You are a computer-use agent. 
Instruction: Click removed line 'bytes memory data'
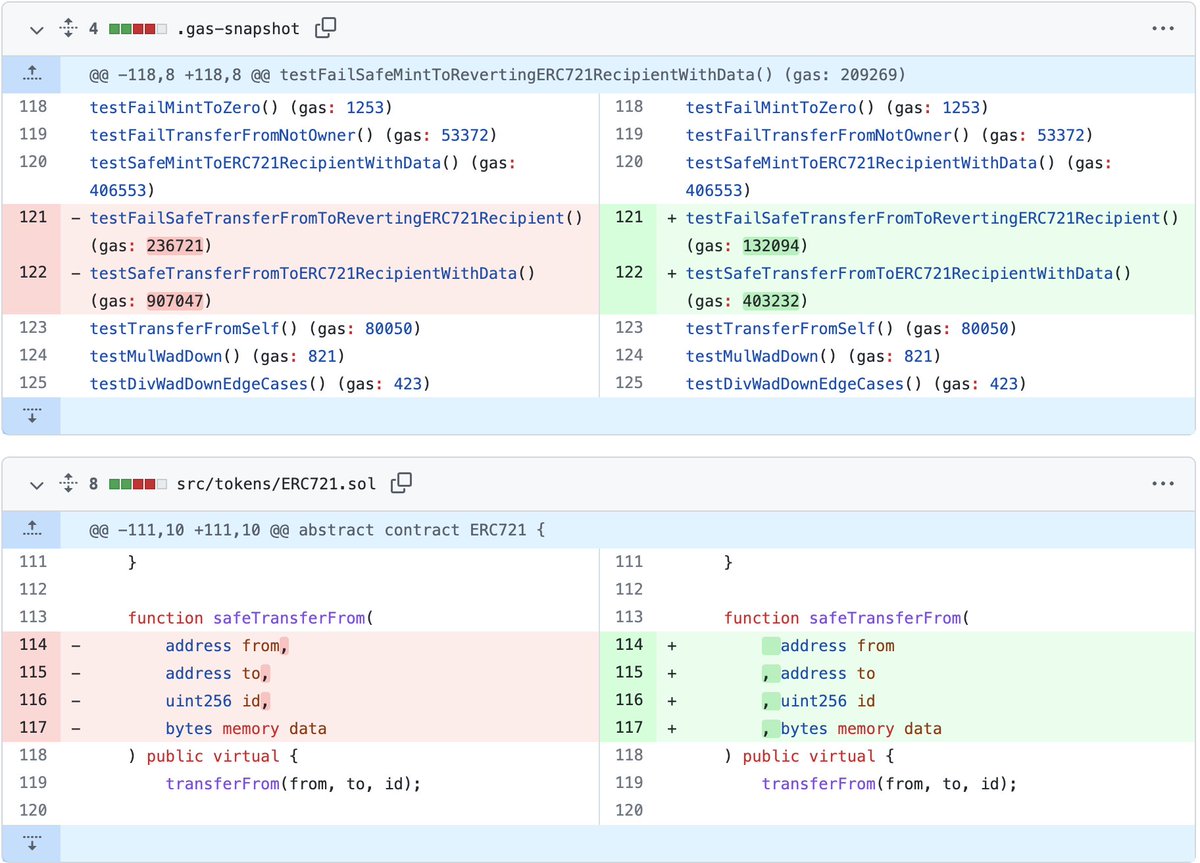[x=246, y=729]
